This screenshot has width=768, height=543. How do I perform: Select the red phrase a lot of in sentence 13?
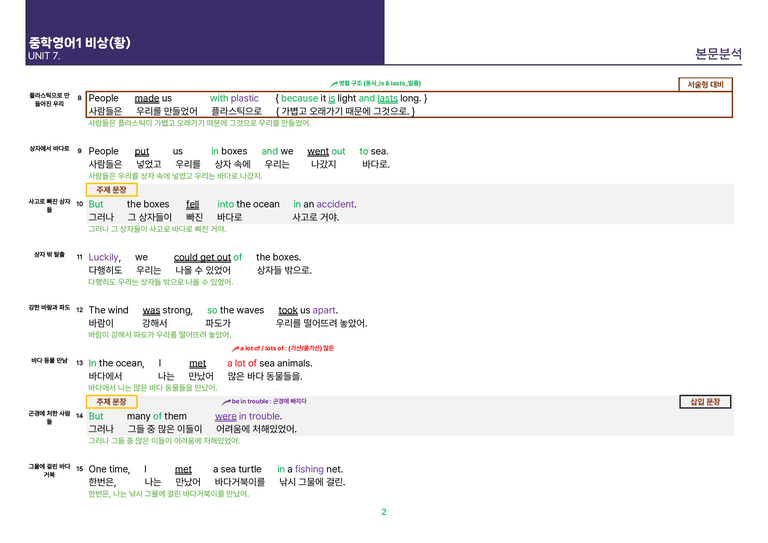tap(242, 363)
